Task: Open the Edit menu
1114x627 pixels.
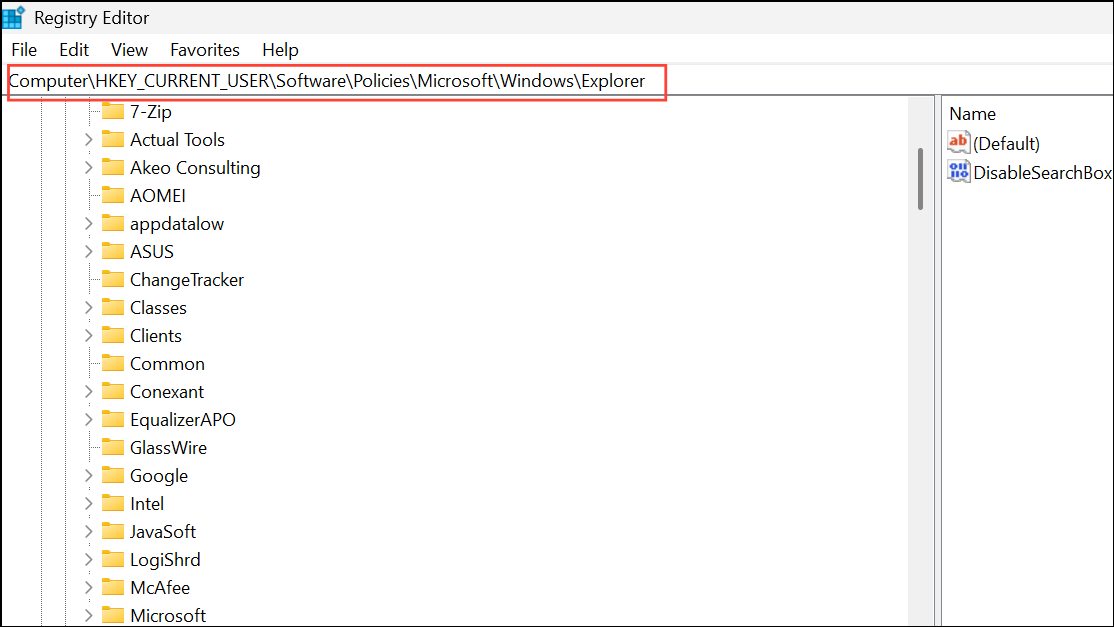Action: pos(74,50)
